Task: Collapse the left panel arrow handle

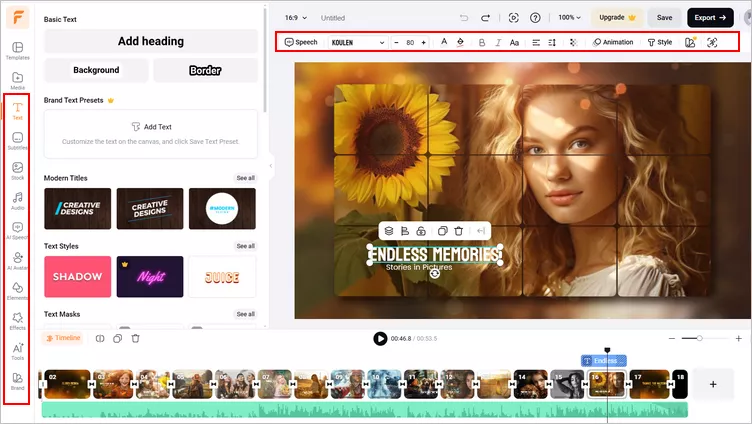Action: 270,166
